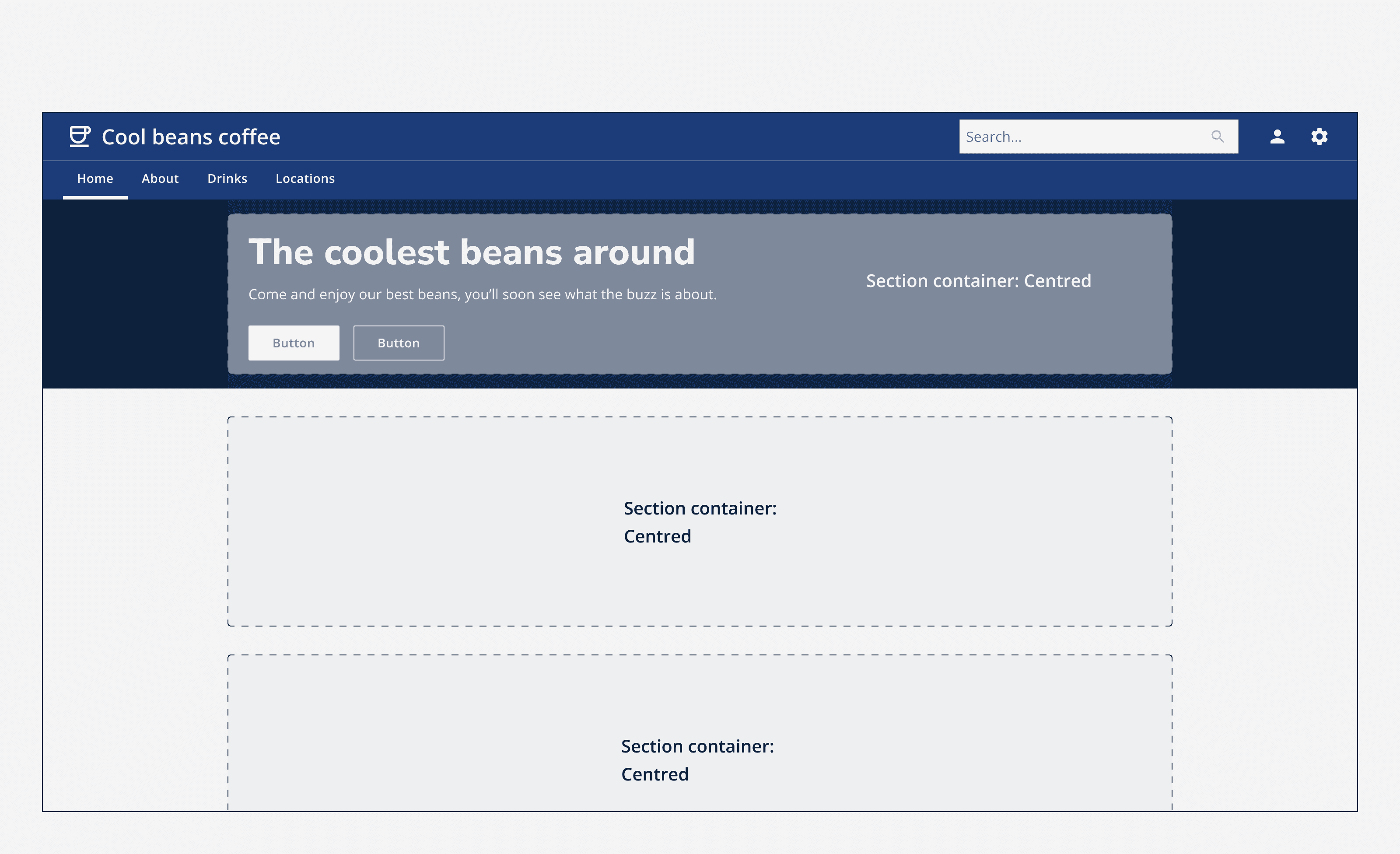Viewport: 1400px width, 854px height.
Task: Open the user profile icon
Action: point(1277,136)
